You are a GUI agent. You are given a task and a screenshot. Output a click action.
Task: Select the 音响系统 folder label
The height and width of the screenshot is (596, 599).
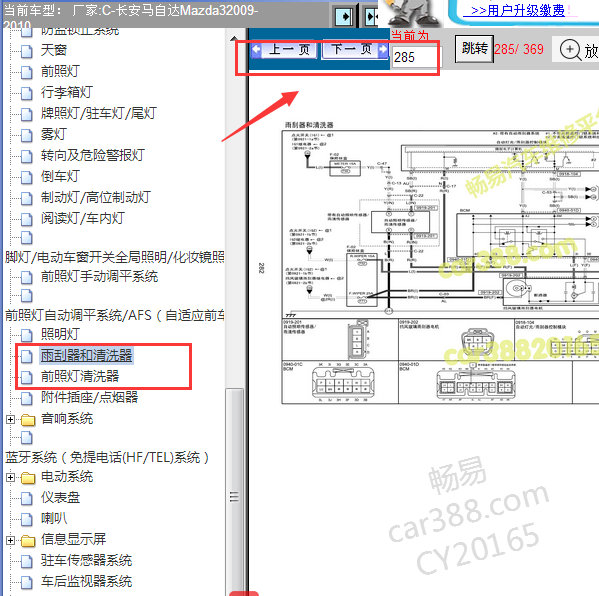click(67, 418)
